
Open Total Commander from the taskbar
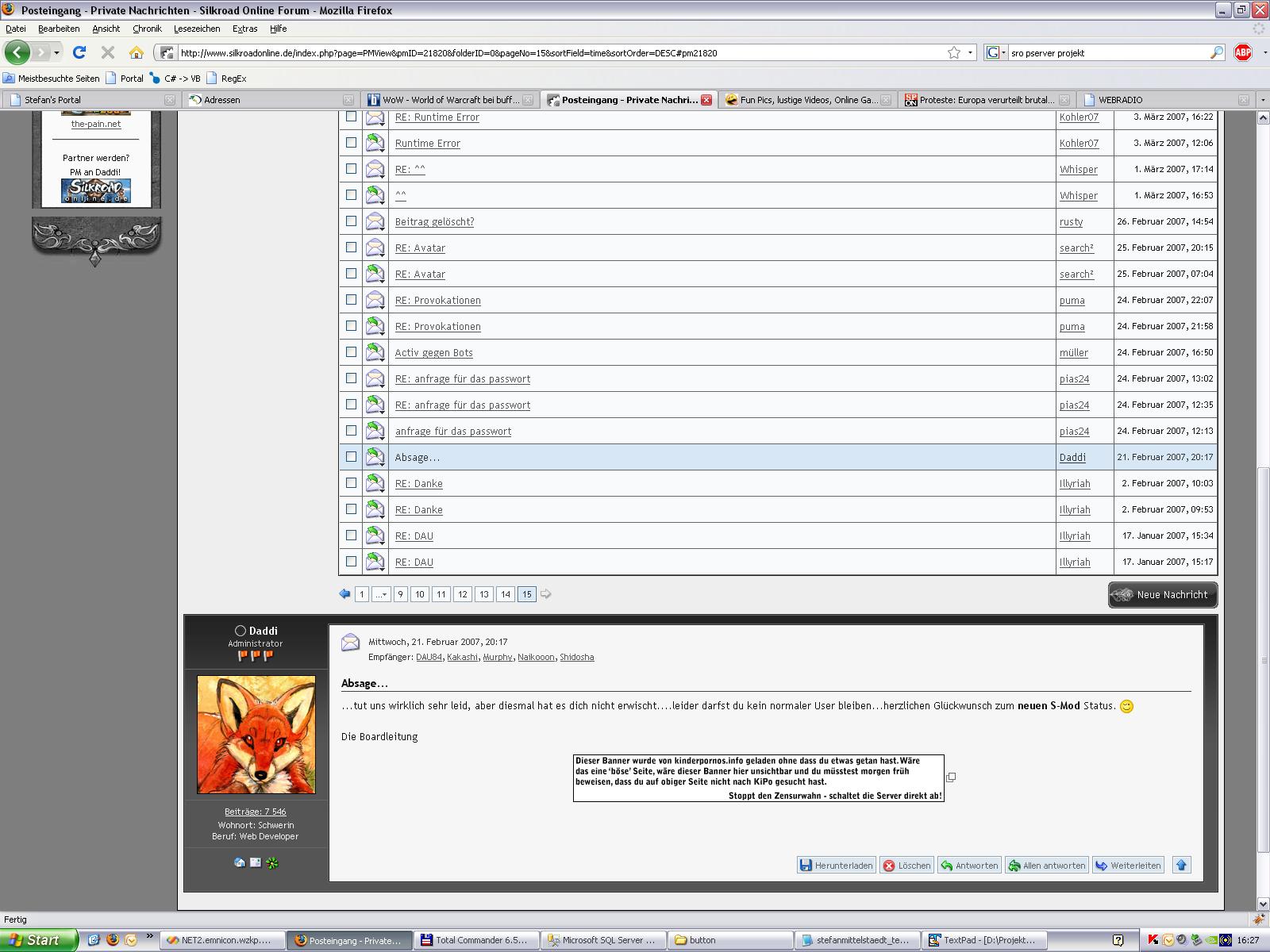[474, 940]
